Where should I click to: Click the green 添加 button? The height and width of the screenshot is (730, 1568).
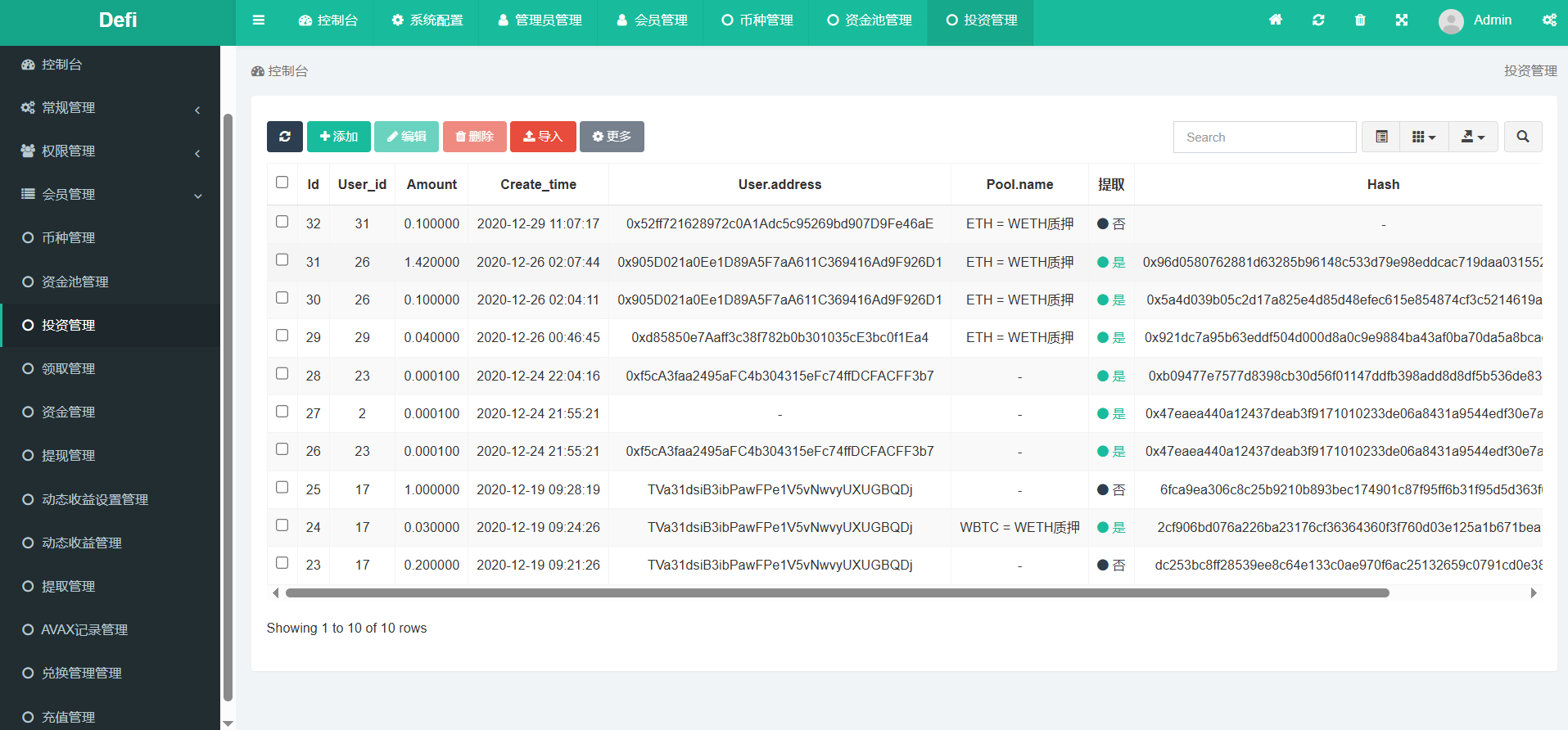point(339,137)
